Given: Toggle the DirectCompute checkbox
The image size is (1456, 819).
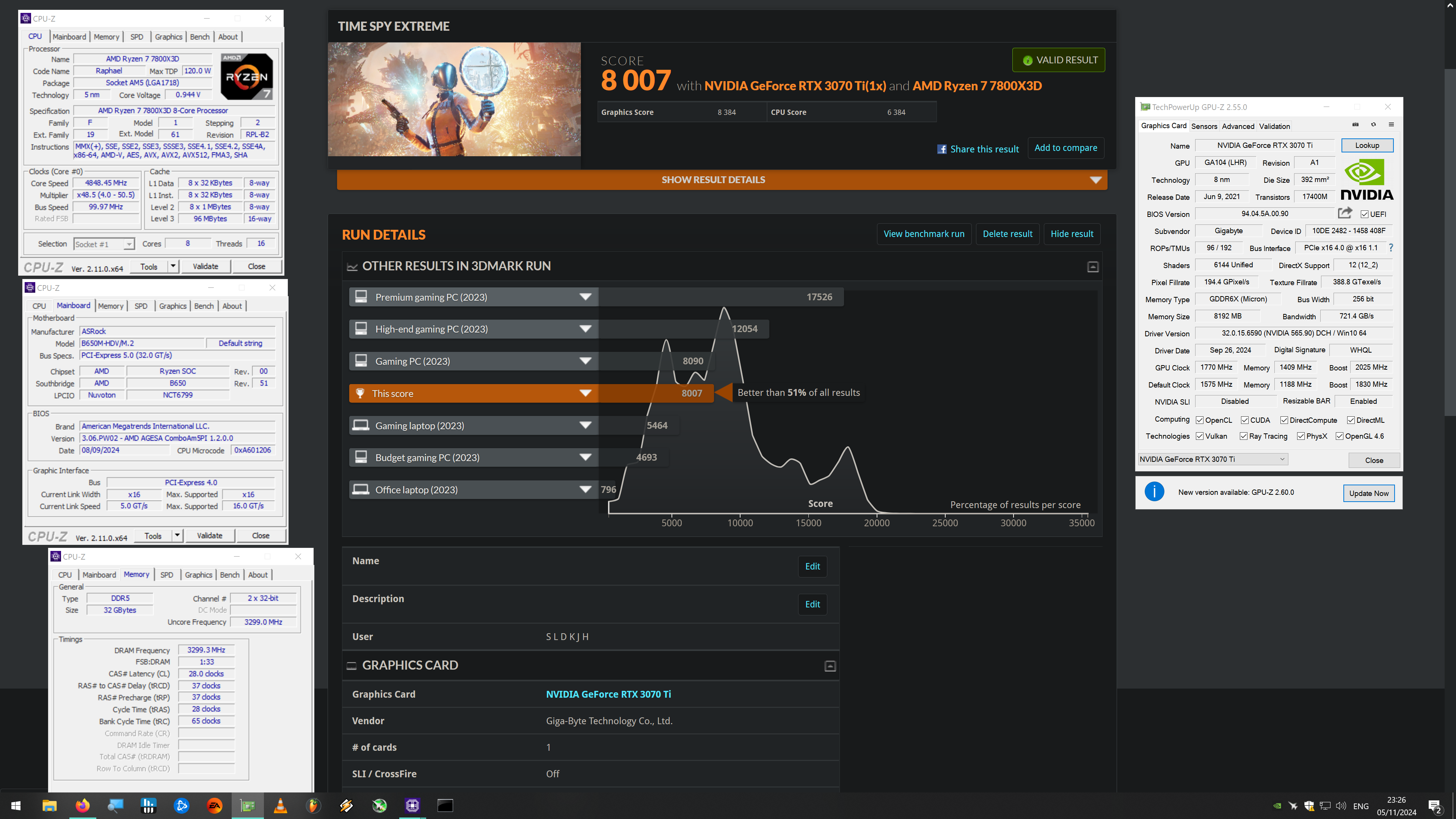Looking at the screenshot, I should coord(1284,420).
